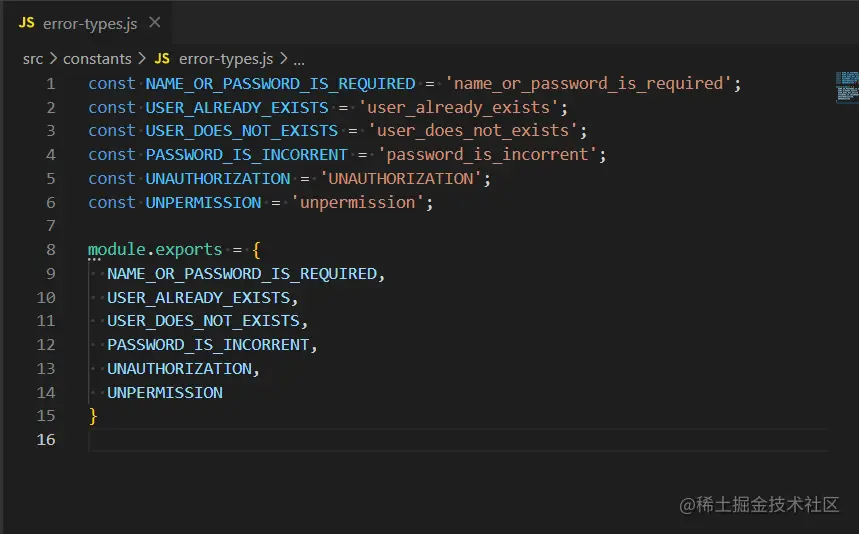The height and width of the screenshot is (534, 859).
Task: Click the const keyword on line 1
Action: coord(112,84)
